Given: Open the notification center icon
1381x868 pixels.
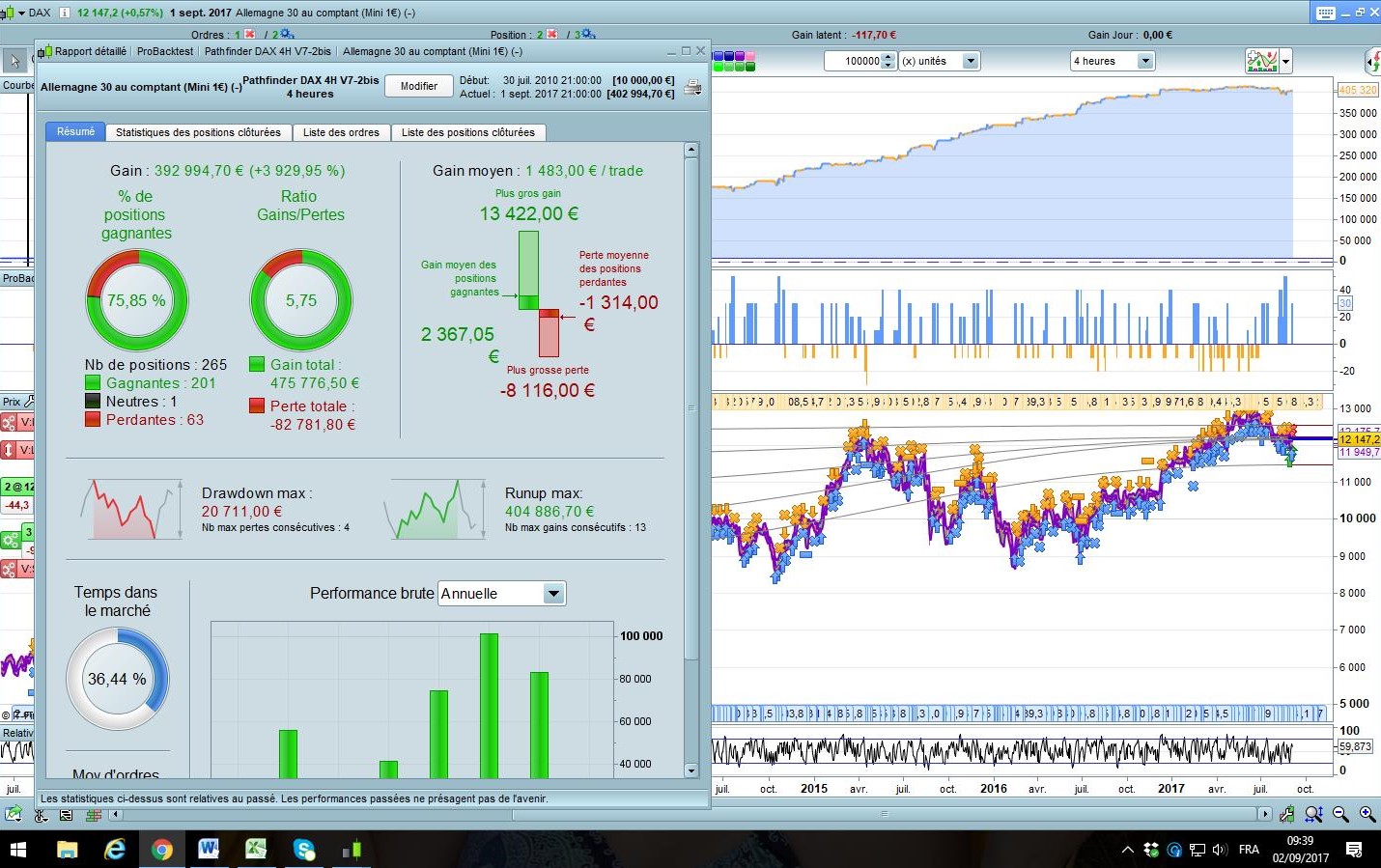Looking at the screenshot, I should pos(1354,850).
